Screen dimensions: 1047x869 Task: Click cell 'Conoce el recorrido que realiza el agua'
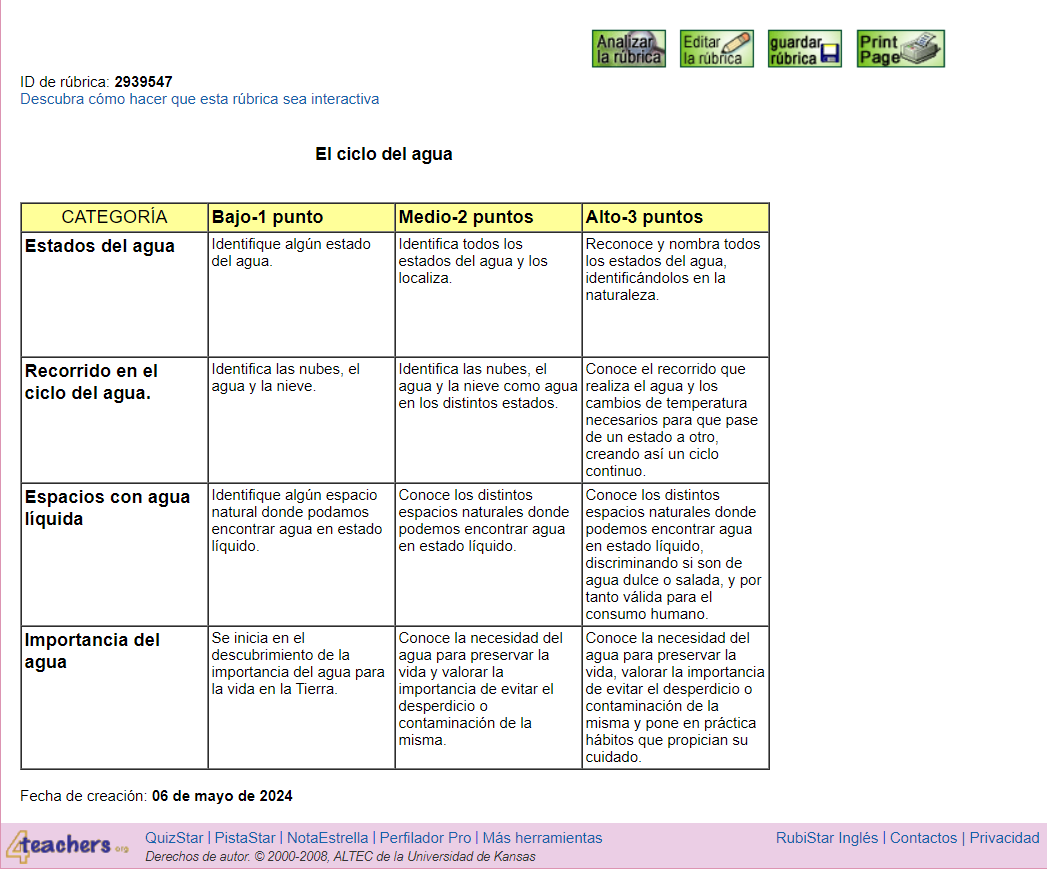click(675, 420)
